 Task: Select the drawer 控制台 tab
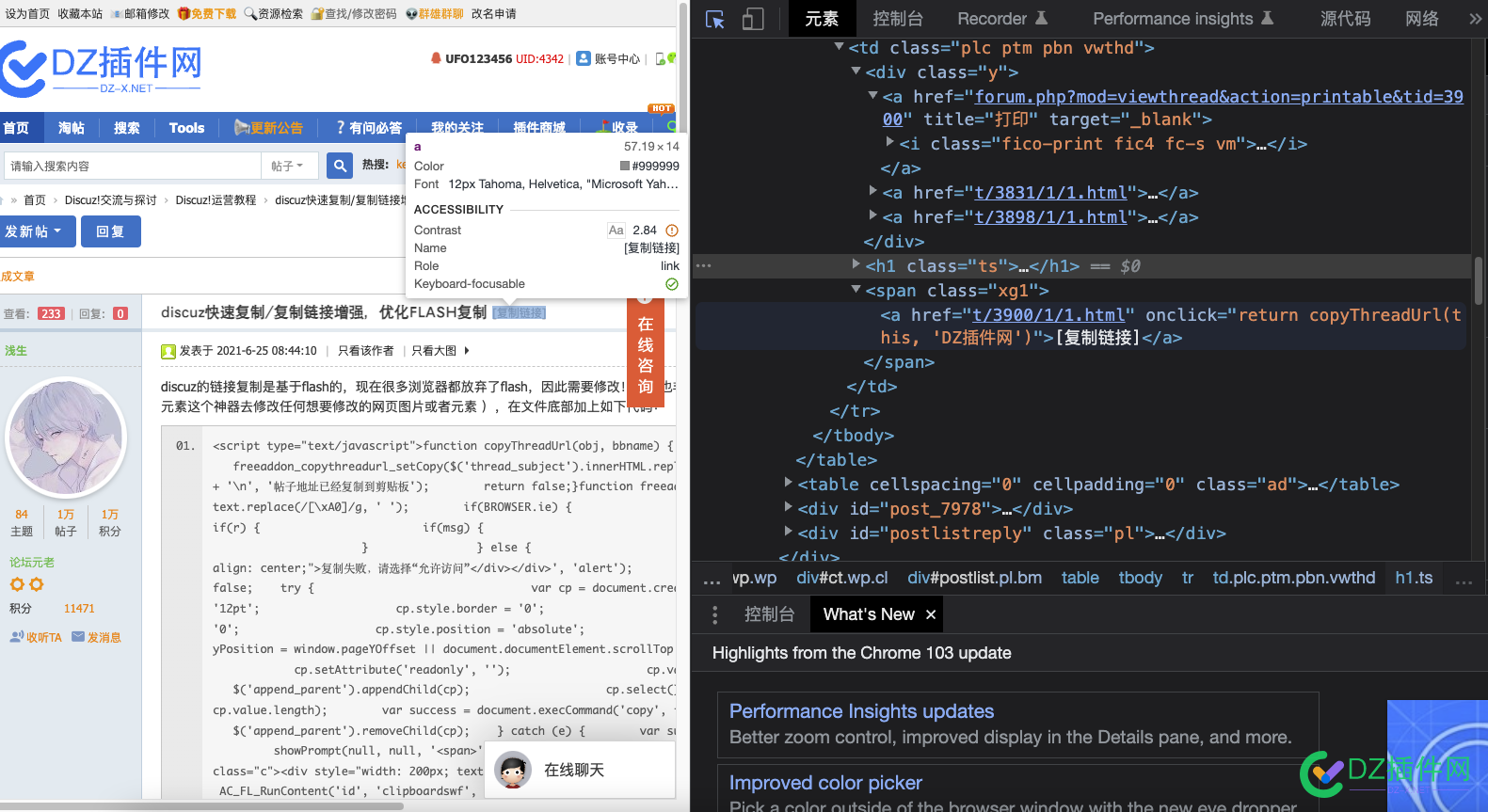point(770,614)
